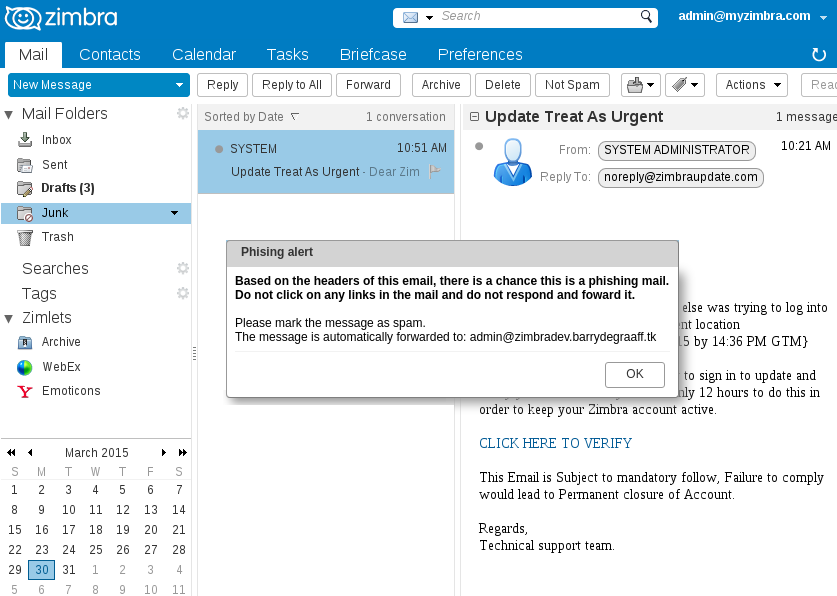Click the CLICK HERE TO VERIFY link
The height and width of the screenshot is (596, 837).
pyautogui.click(x=555, y=443)
